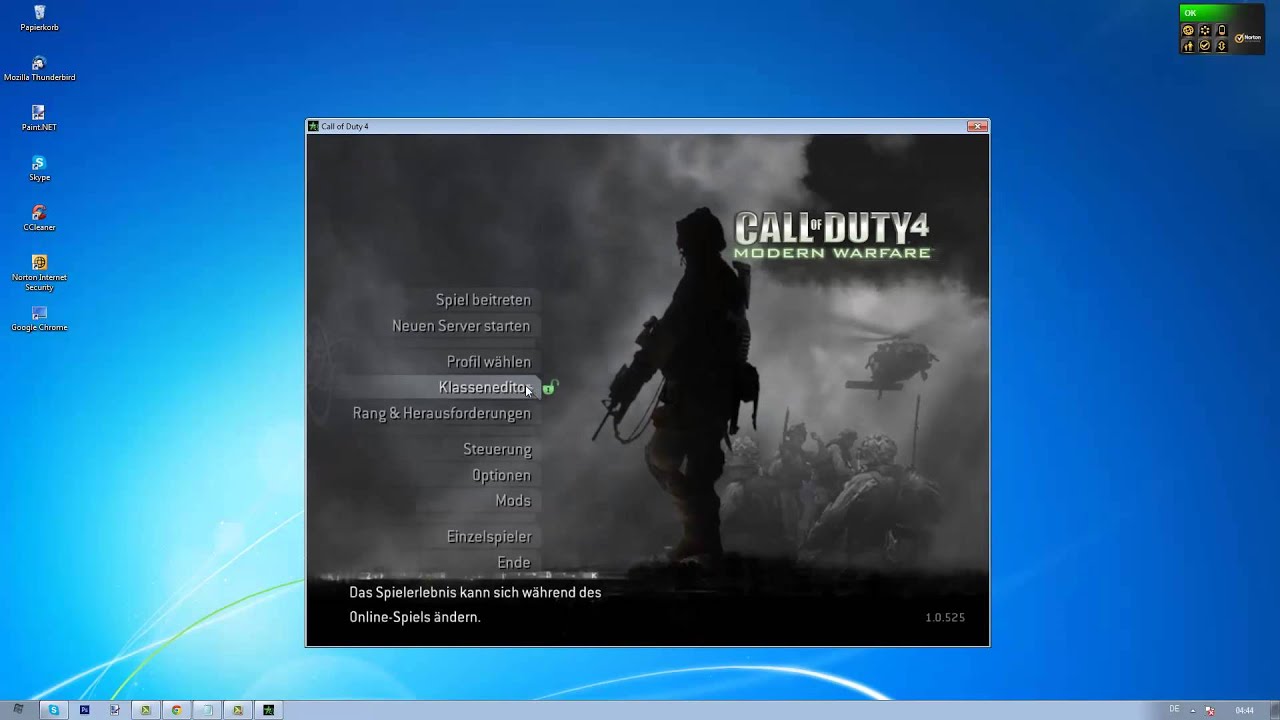Click the green unlocked padlock beside Klasseneditor
Image resolution: width=1280 pixels, height=720 pixels.
[549, 388]
